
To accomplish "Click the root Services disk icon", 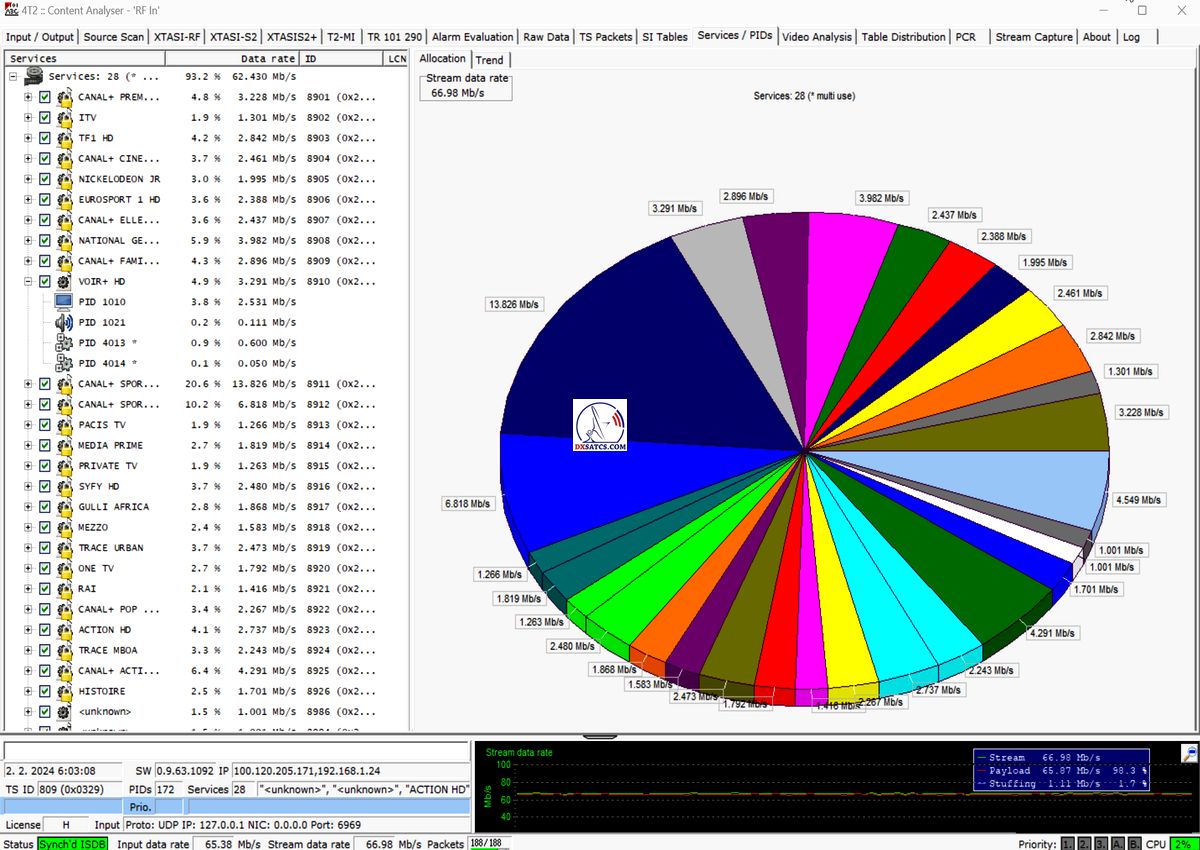I will click(34, 77).
